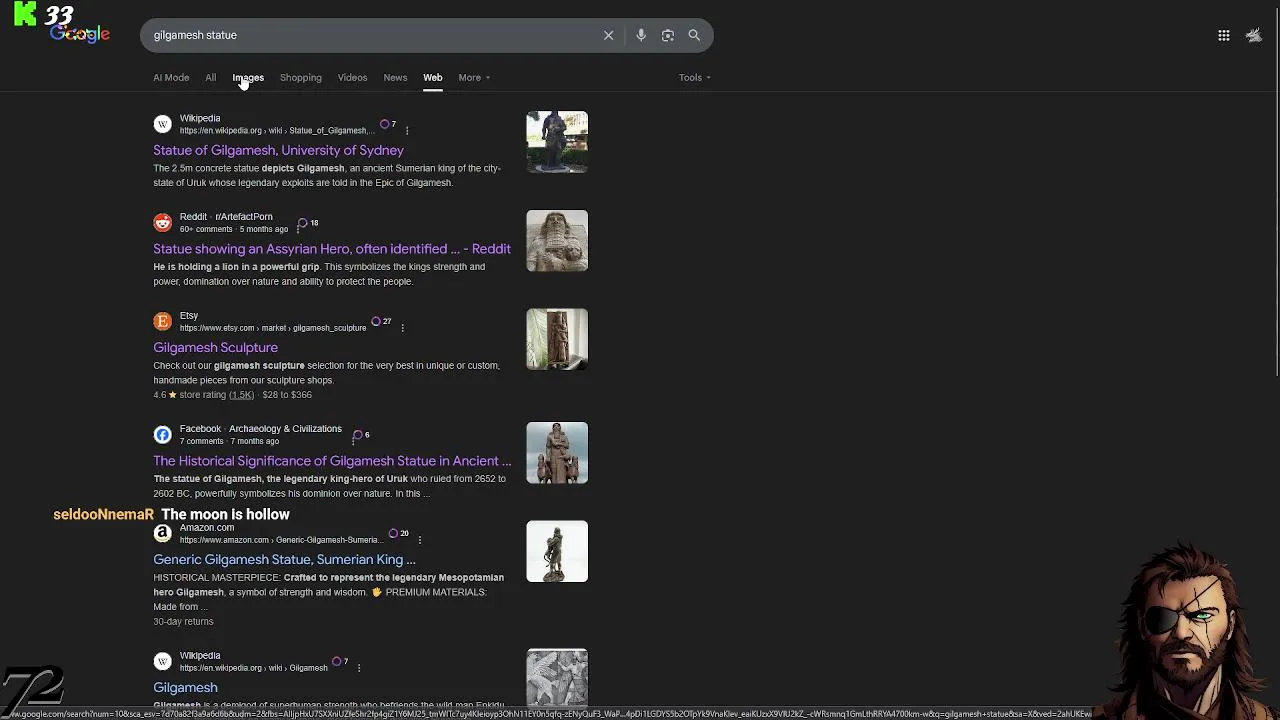Open Generic Gilgamesh Statue, Sumerian King link

tap(284, 559)
